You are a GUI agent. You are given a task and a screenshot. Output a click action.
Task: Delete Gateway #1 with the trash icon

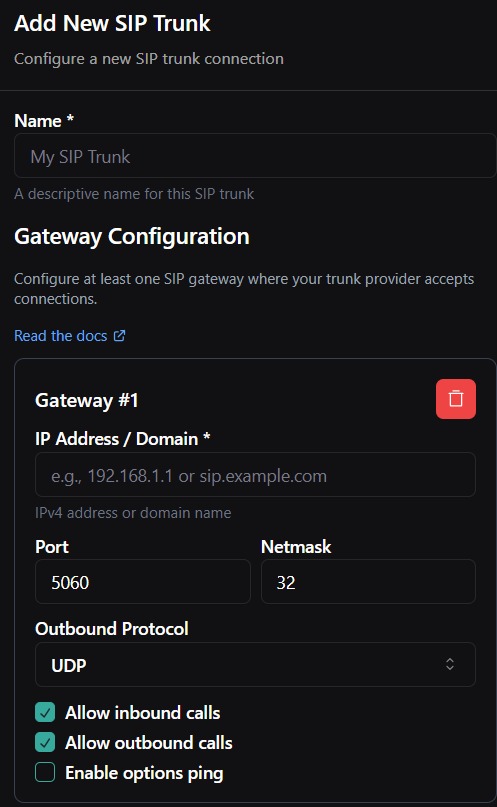(x=455, y=399)
